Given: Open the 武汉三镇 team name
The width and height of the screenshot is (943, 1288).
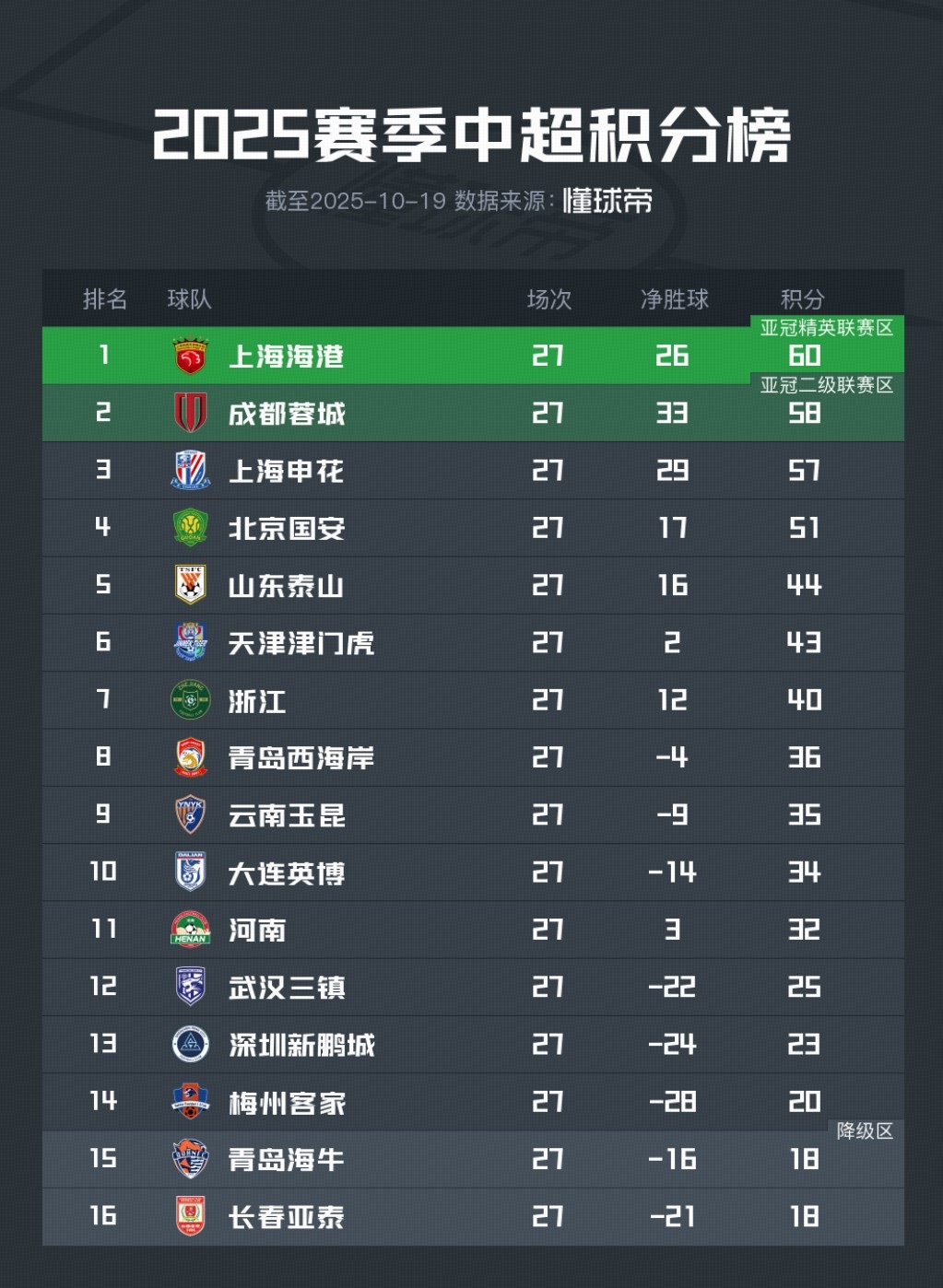Looking at the screenshot, I should (287, 988).
